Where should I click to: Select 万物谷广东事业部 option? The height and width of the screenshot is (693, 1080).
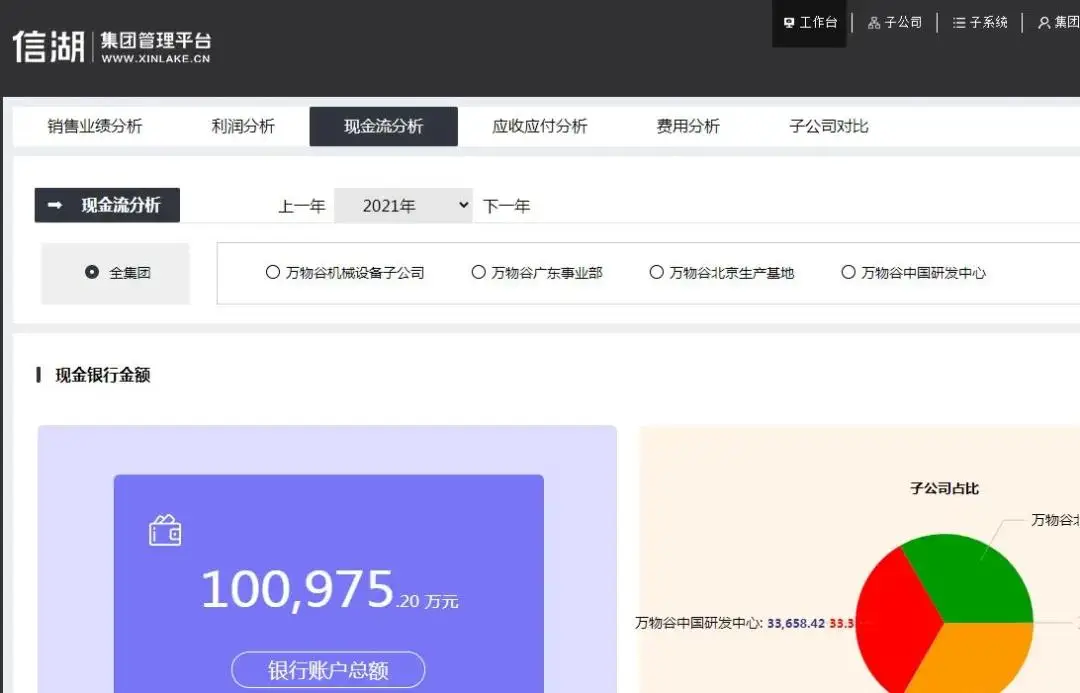(x=479, y=271)
